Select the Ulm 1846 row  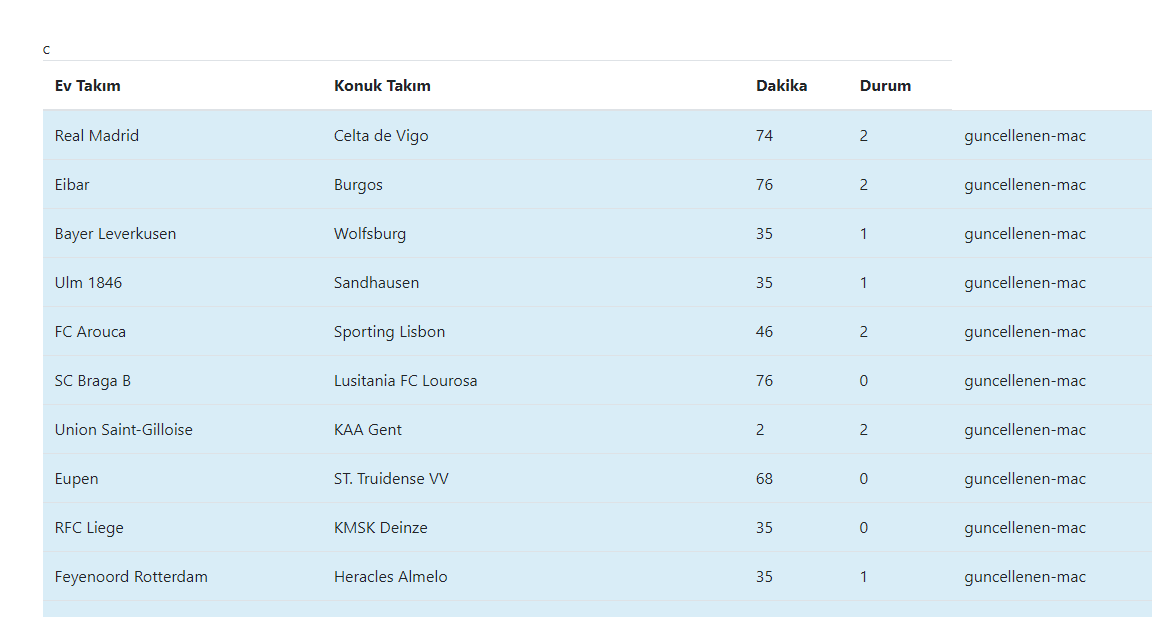(x=88, y=283)
